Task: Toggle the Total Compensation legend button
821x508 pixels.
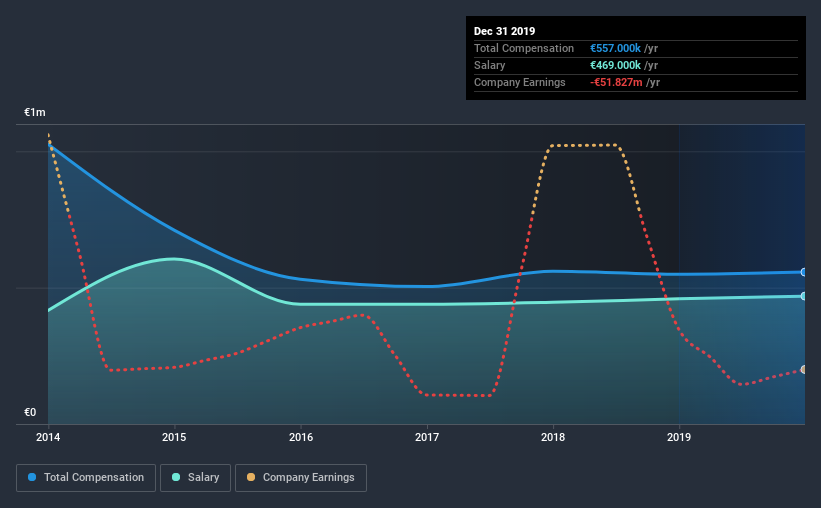Action: coord(86,478)
